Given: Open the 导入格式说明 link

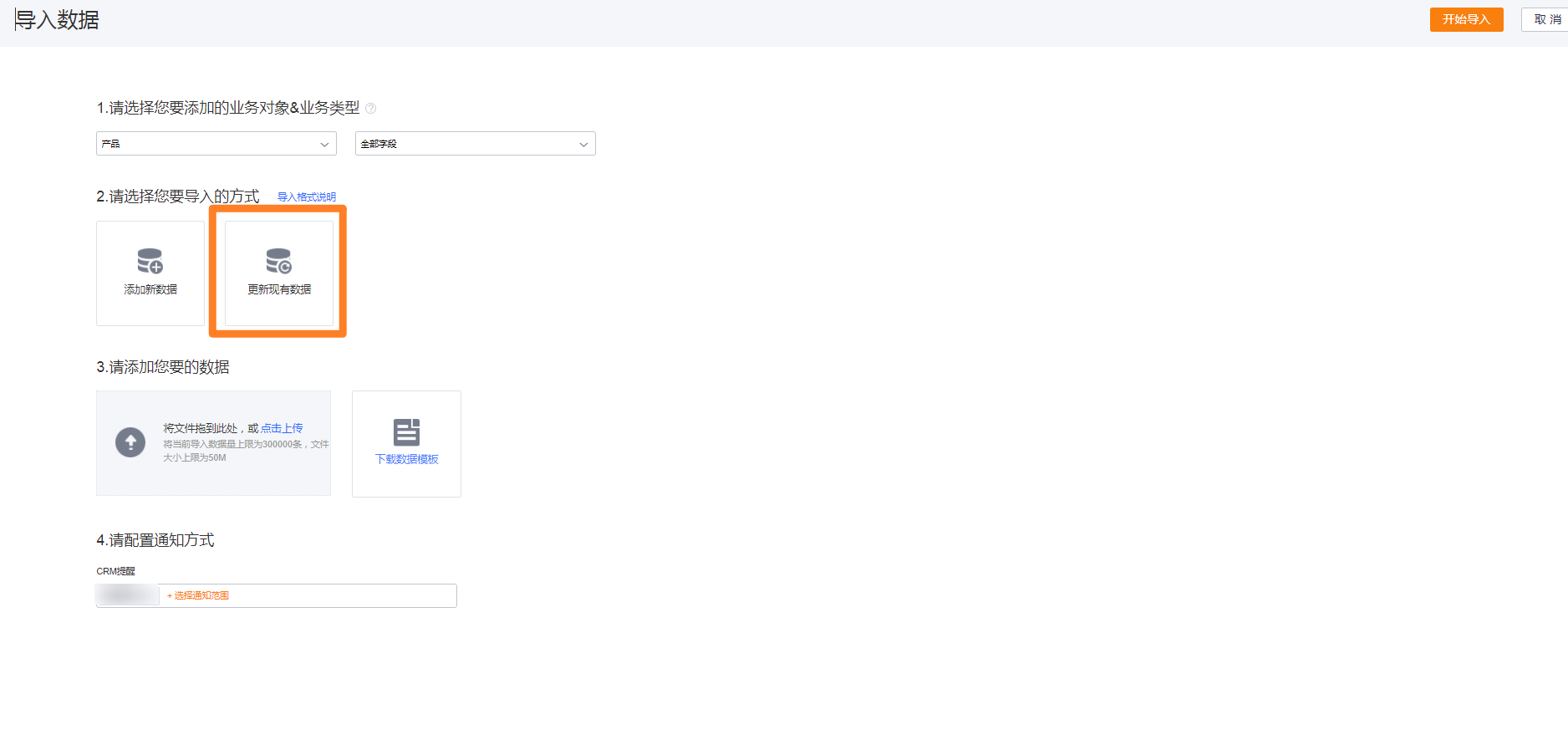Looking at the screenshot, I should coord(307,197).
